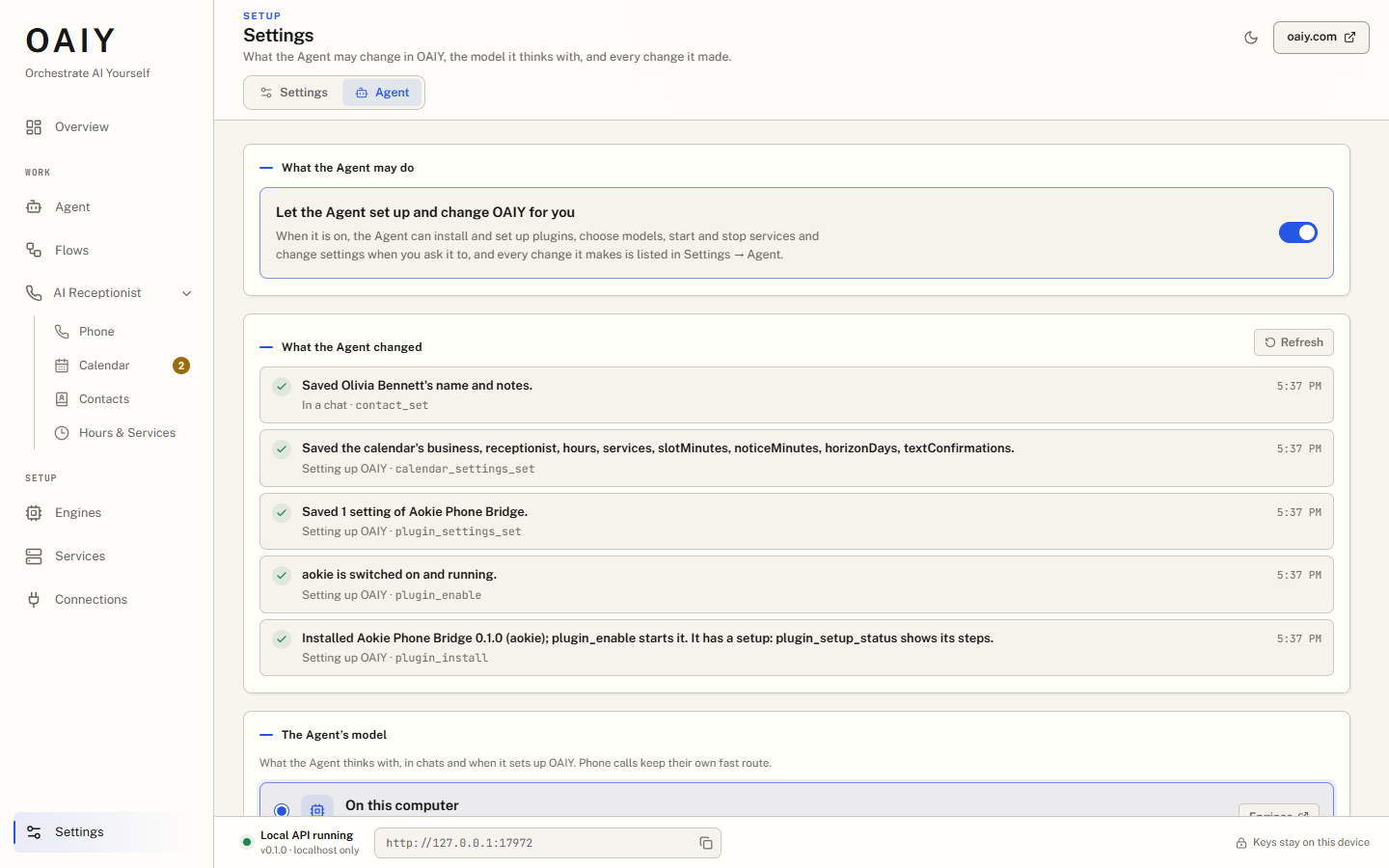Open the oaiy.com external link
The width and height of the screenshot is (1389, 868).
[x=1321, y=38]
